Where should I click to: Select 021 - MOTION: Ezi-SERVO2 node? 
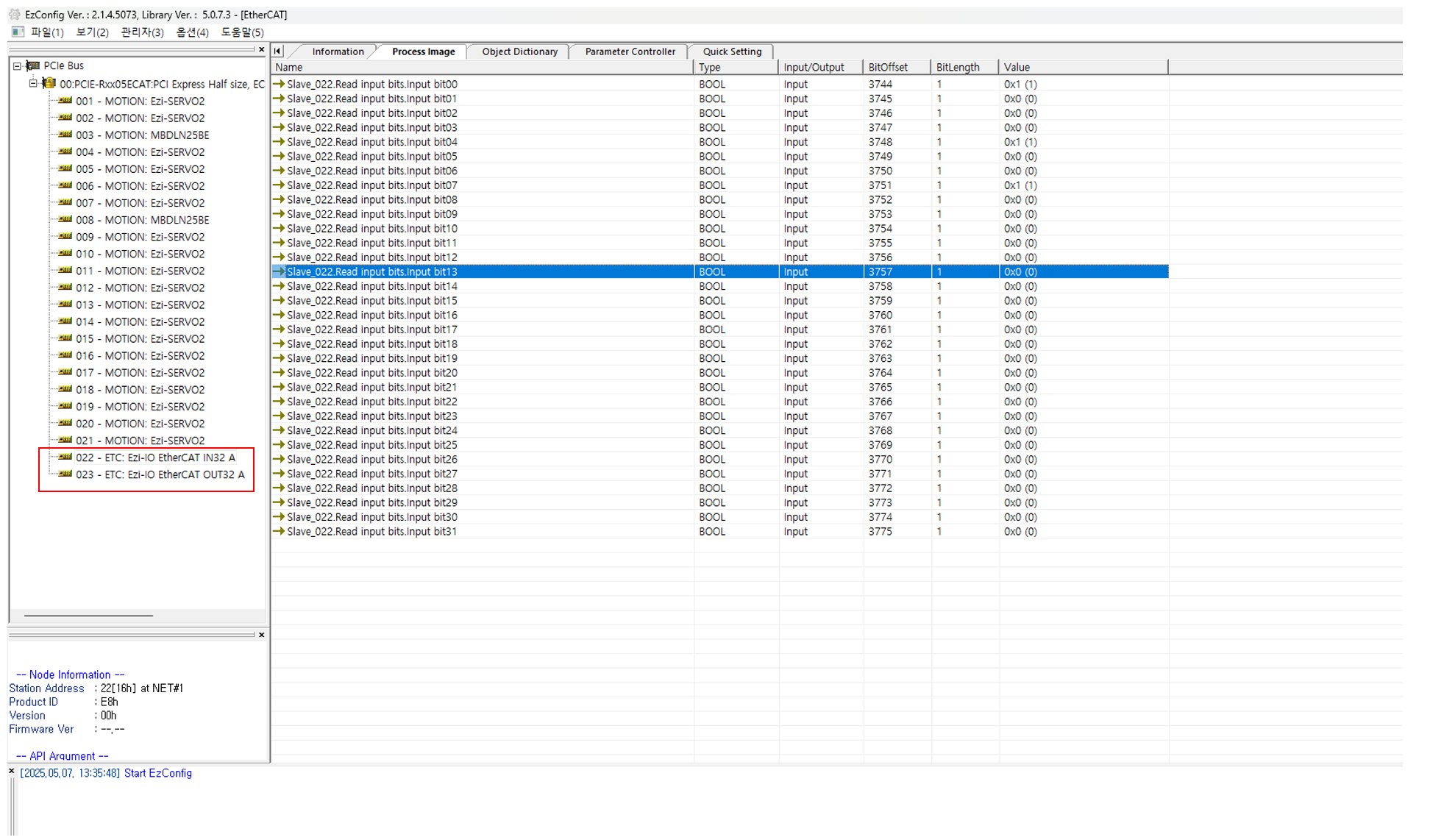click(140, 441)
